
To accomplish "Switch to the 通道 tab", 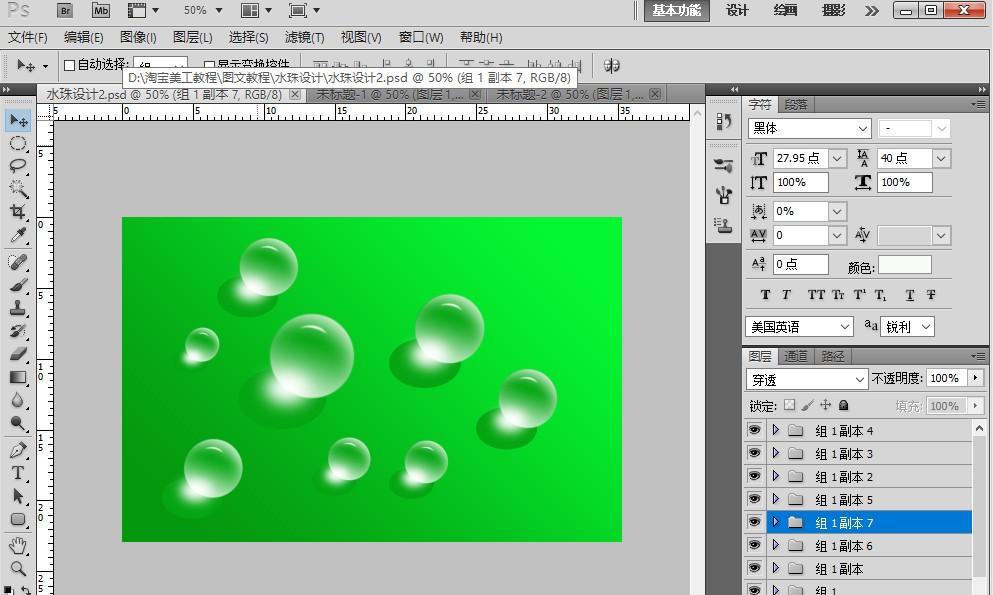I will 795,356.
